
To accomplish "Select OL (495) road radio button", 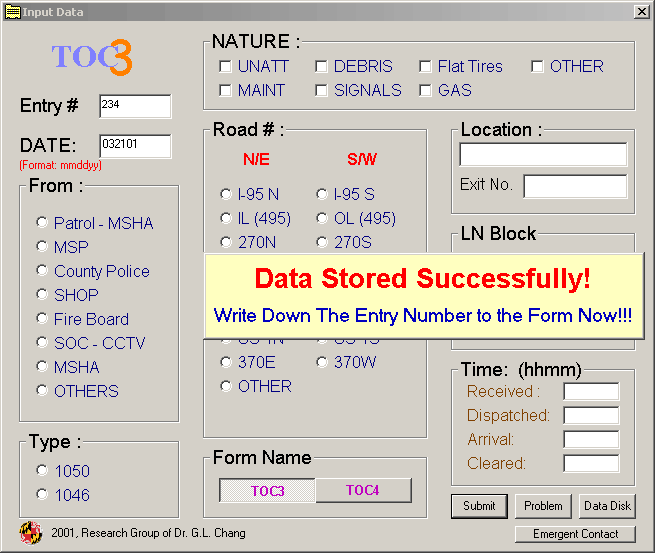I will 322,218.
